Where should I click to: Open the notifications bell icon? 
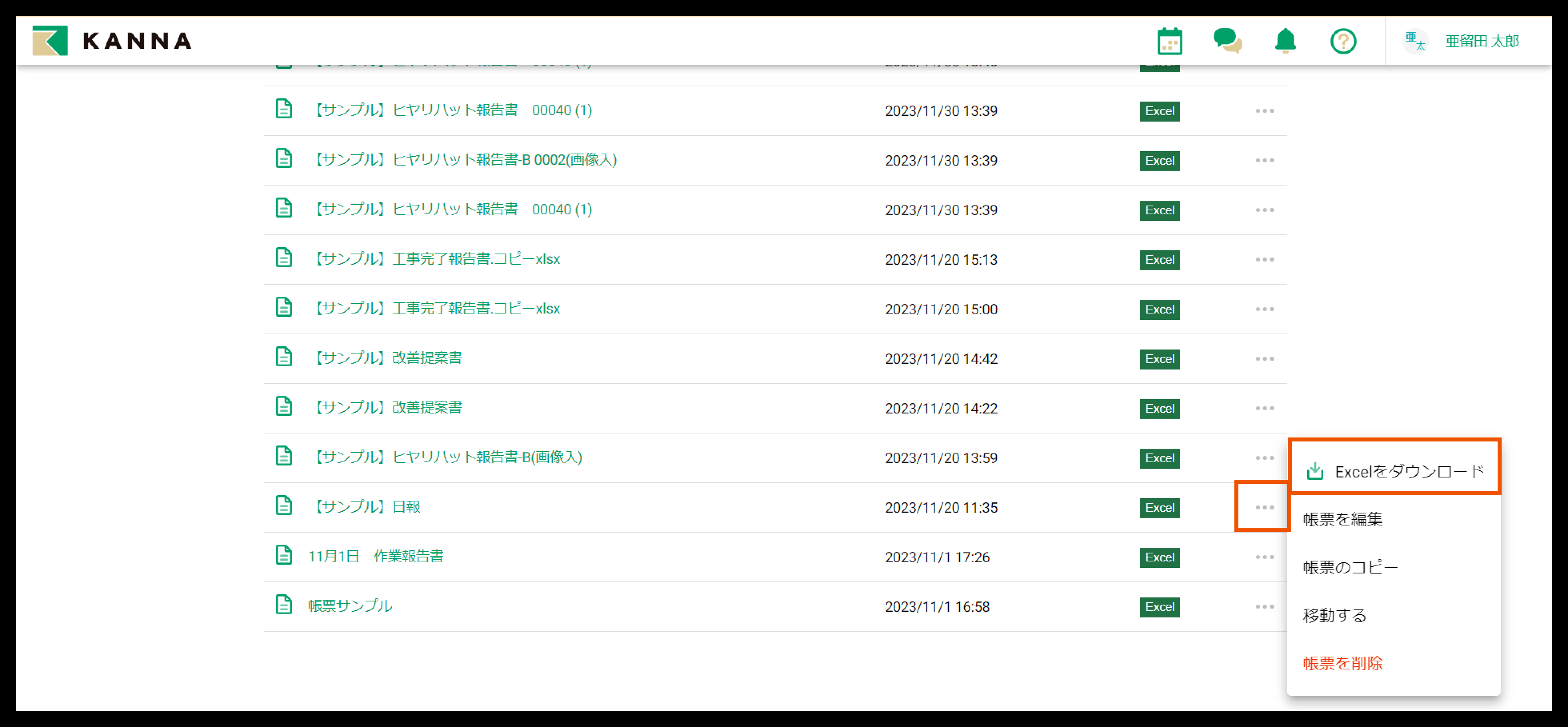coord(1285,41)
